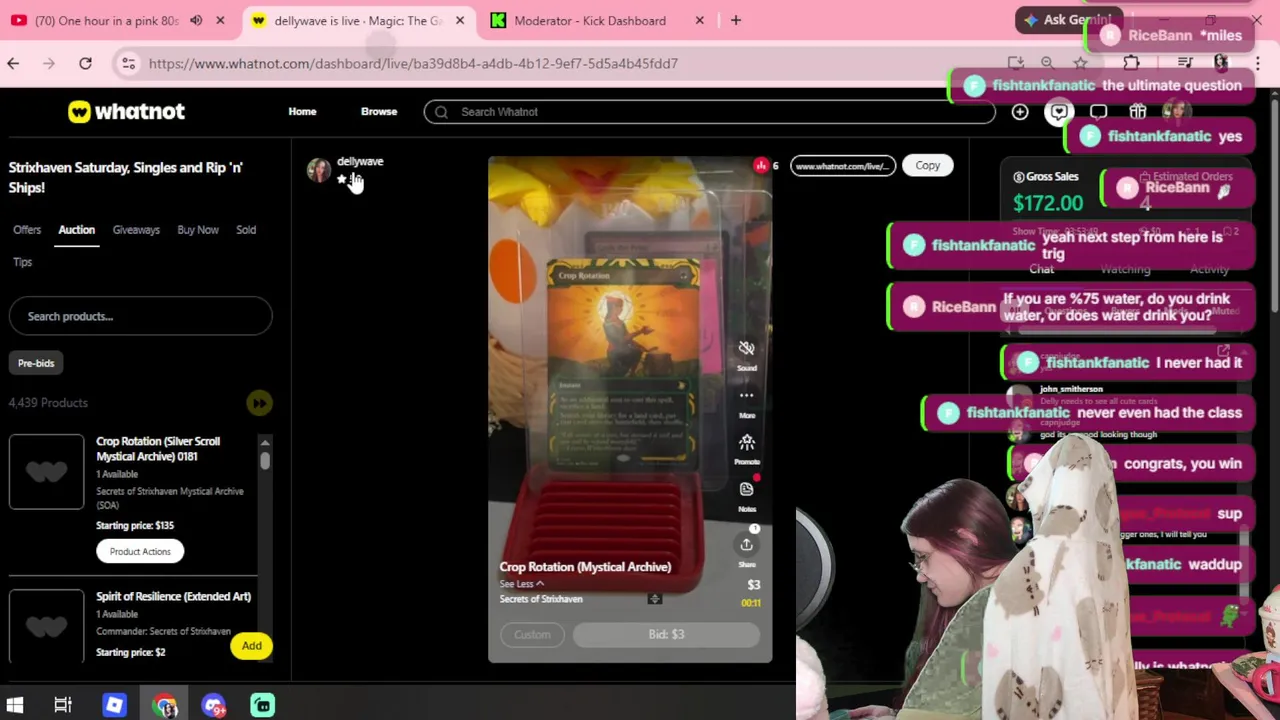Click the Promote icon
This screenshot has width=1280, height=720.
[746, 443]
